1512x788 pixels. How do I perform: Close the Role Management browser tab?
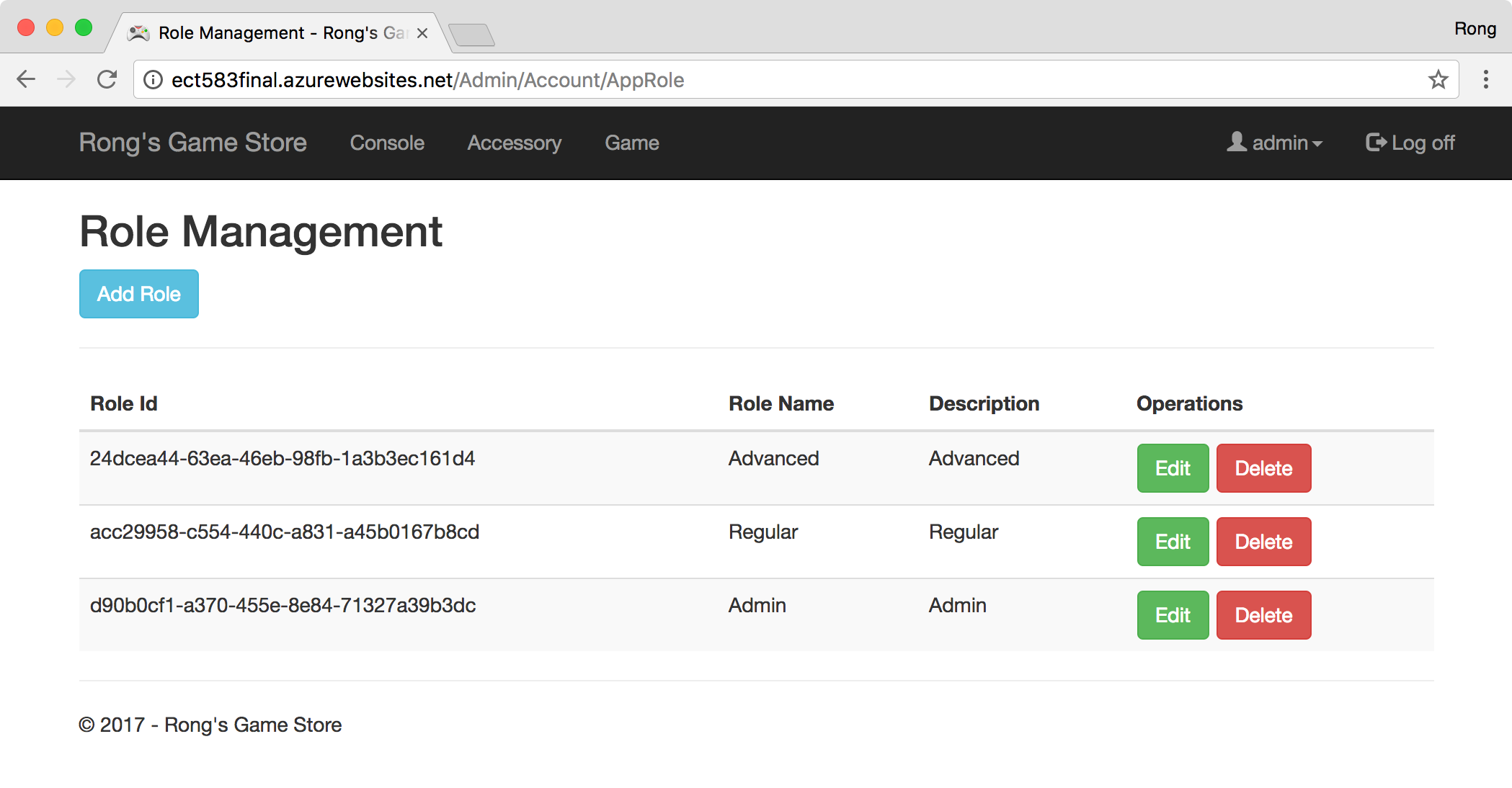[422, 33]
